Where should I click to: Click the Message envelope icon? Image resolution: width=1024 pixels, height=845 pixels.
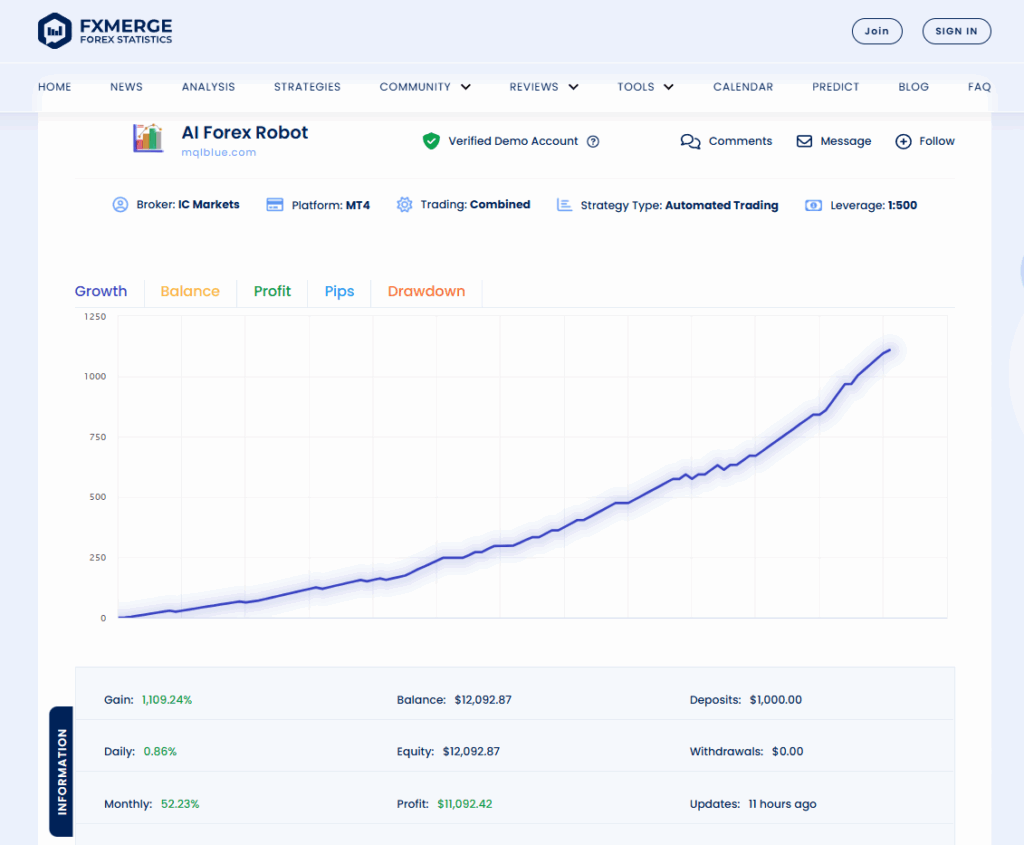pyautogui.click(x=804, y=142)
